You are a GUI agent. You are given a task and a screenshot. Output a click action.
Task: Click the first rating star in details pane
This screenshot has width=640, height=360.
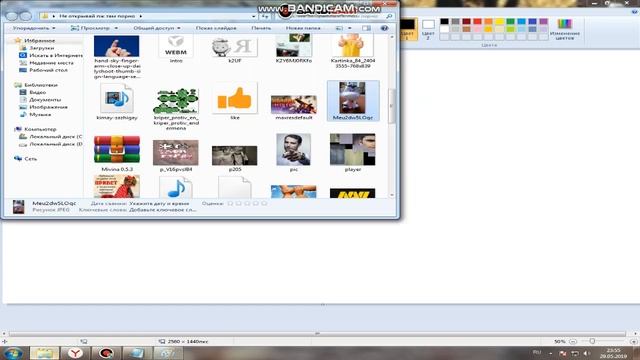(x=230, y=203)
